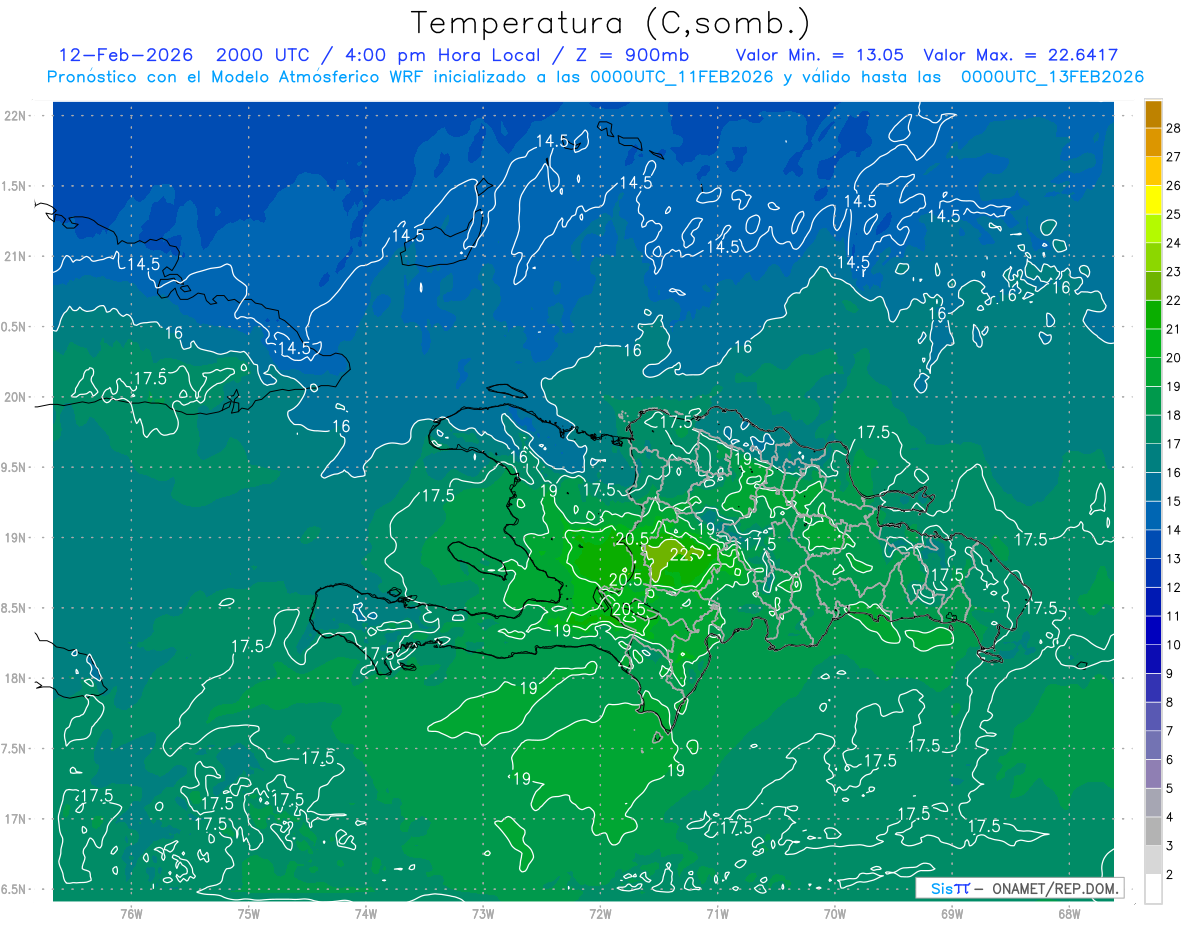The height and width of the screenshot is (927, 1200).
Task: Click the color scale value '15'
Action: coord(1174,501)
